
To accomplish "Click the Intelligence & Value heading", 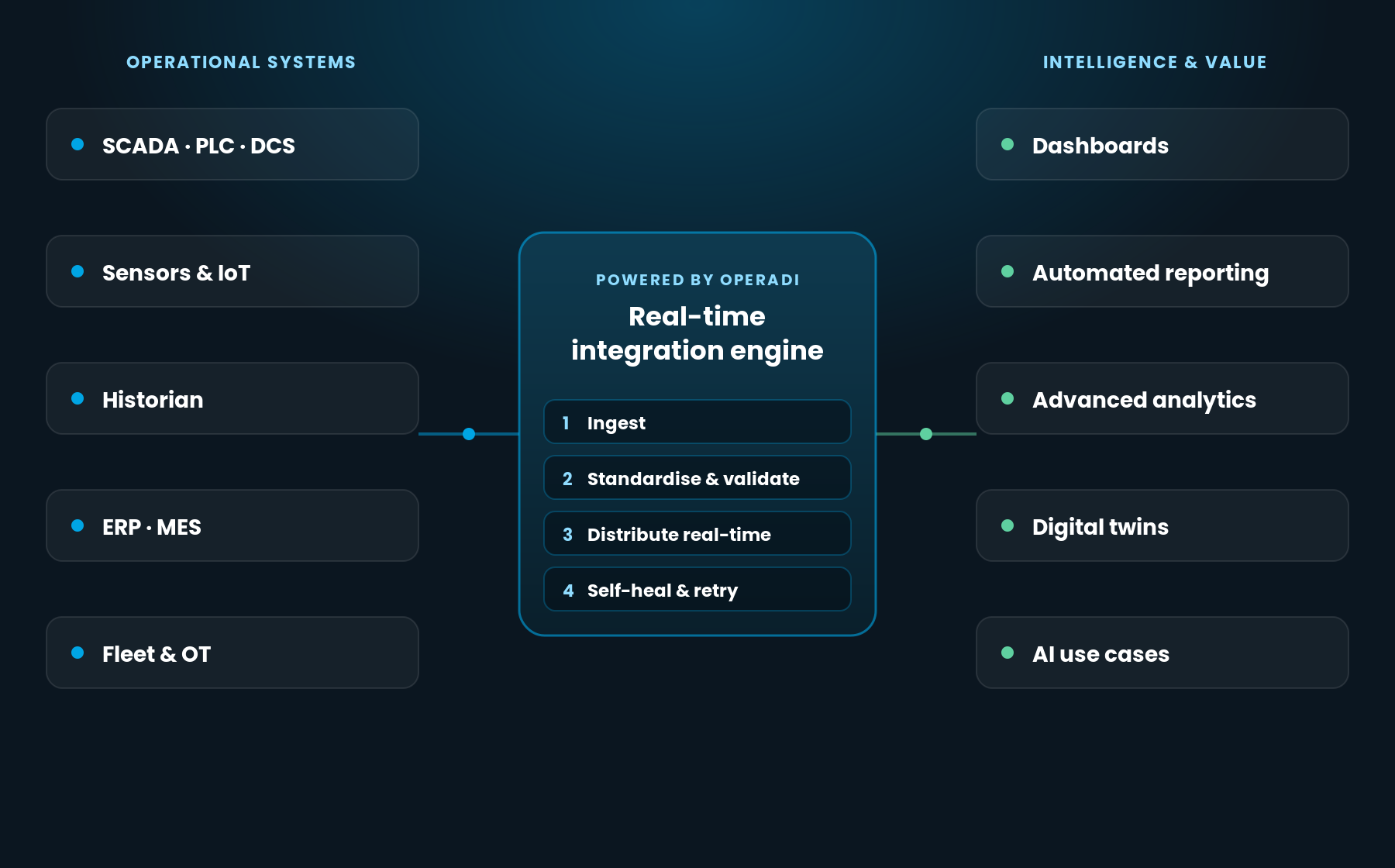I will (1155, 62).
